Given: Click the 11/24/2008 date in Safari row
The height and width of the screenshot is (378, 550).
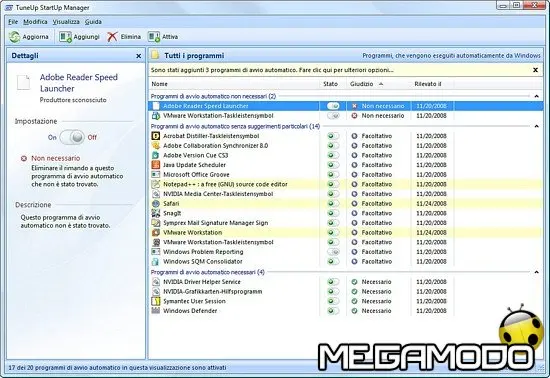Looking at the screenshot, I should (x=431, y=203).
